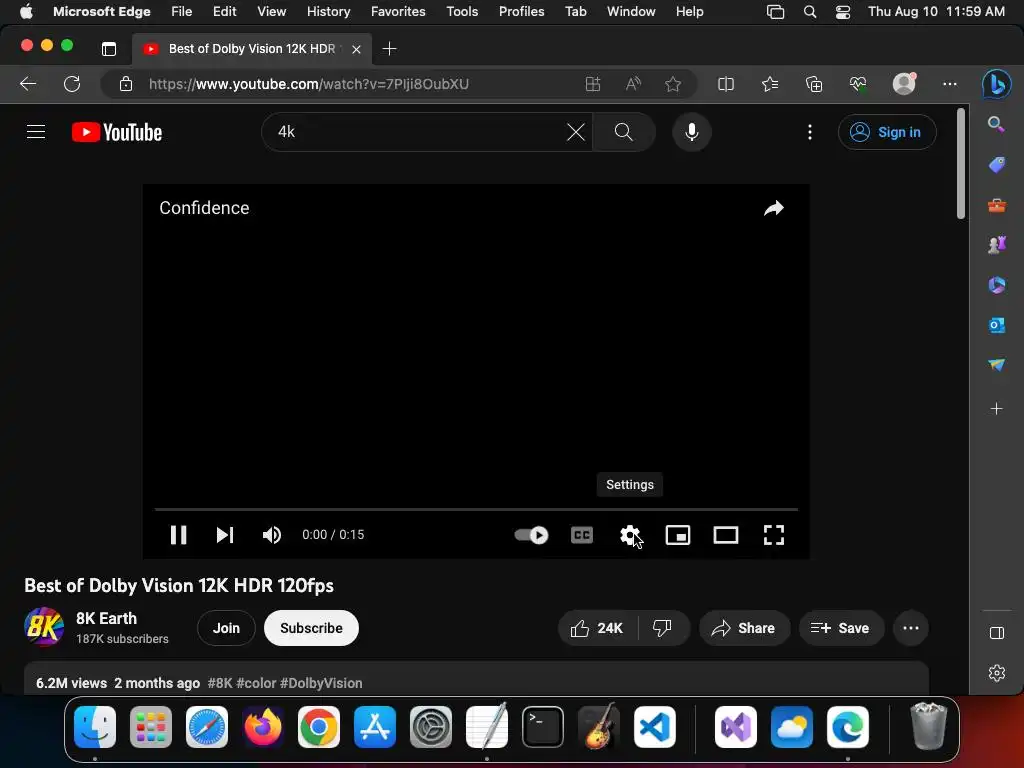Add app to Edge sidebar plus
Image resolution: width=1024 pixels, height=768 pixels.
[x=997, y=409]
